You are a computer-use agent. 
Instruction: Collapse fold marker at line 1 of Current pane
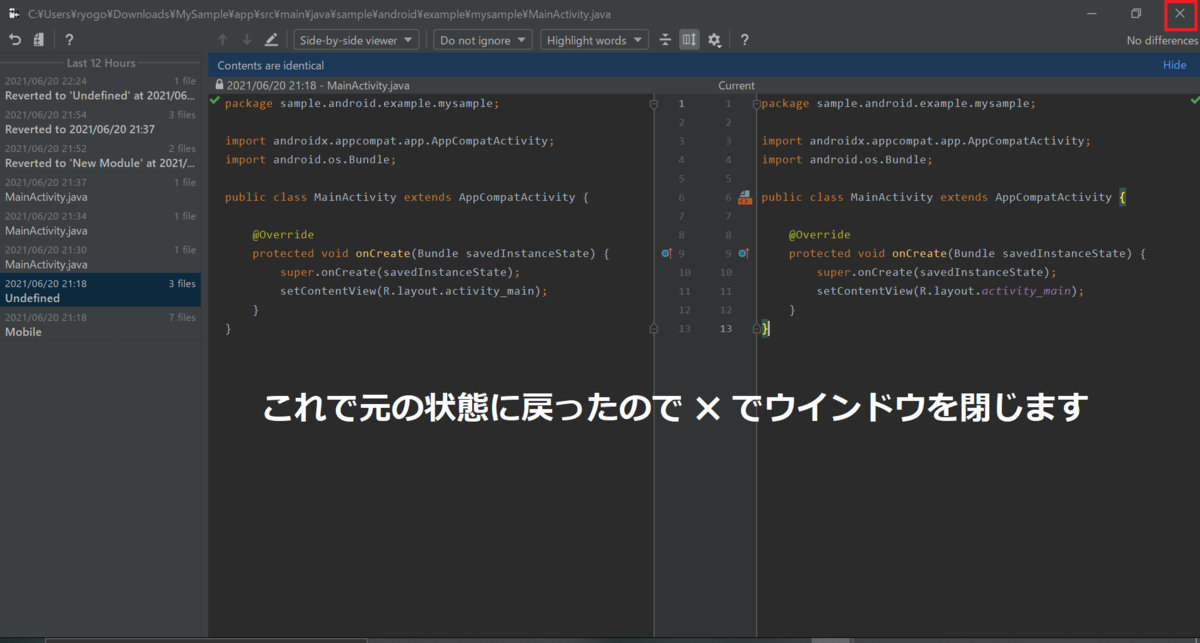point(756,104)
